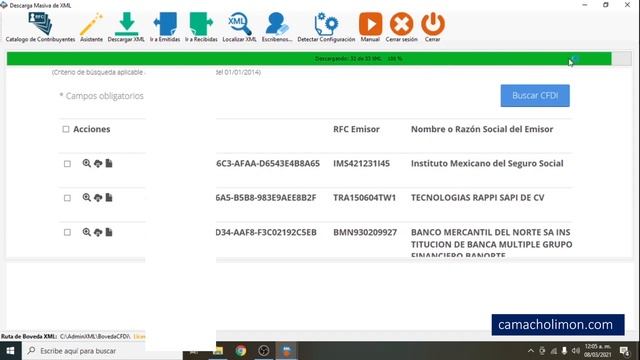Run Detectar Configuración
The height and width of the screenshot is (360, 640).
tap(326, 27)
